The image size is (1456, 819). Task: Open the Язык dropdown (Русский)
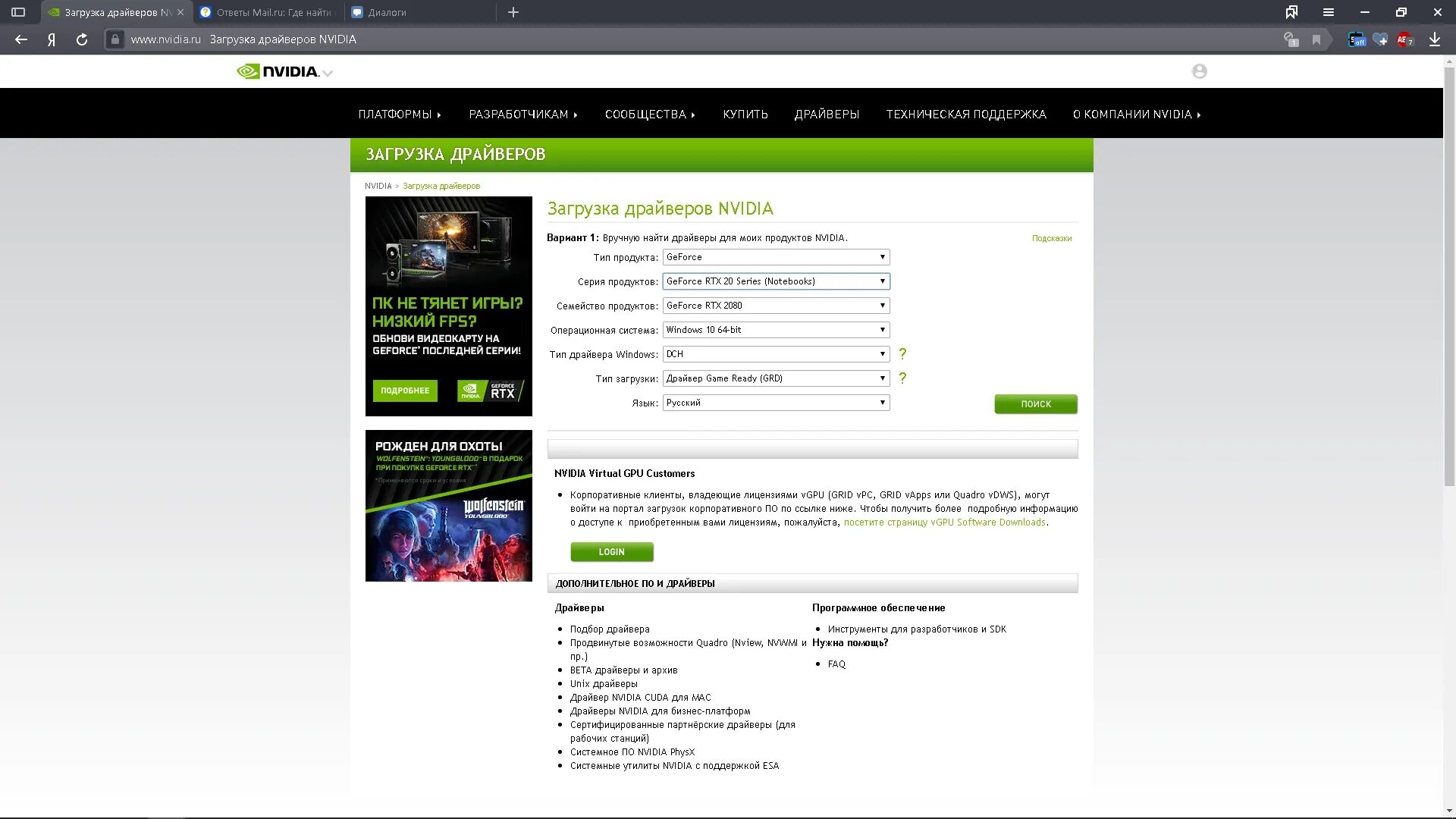tap(776, 403)
